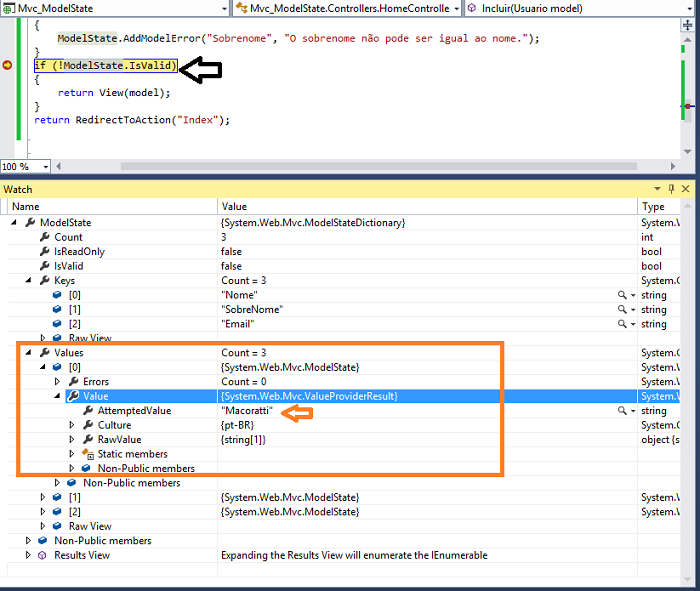Open the Watch window options dropdown arrow
The width and height of the screenshot is (700, 591).
point(656,189)
